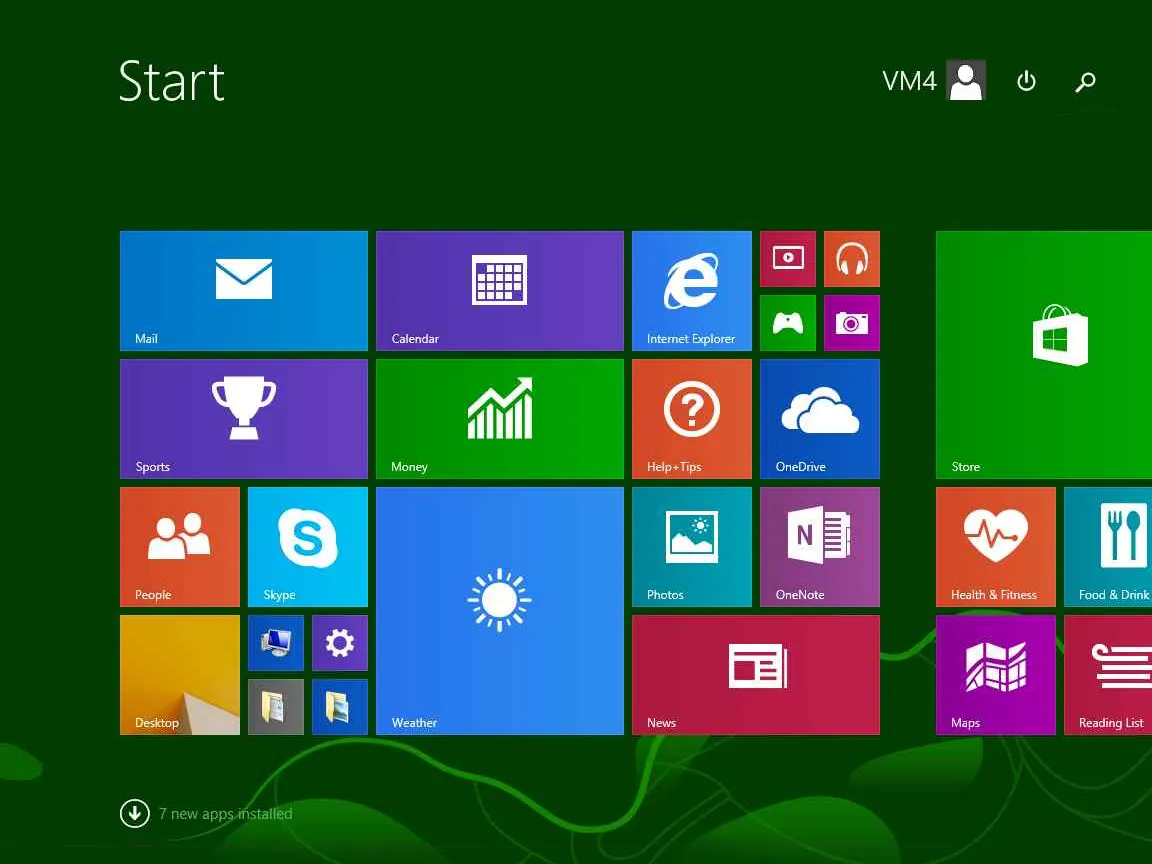The width and height of the screenshot is (1152, 864).
Task: Click the search magnifier button
Action: [x=1085, y=82]
